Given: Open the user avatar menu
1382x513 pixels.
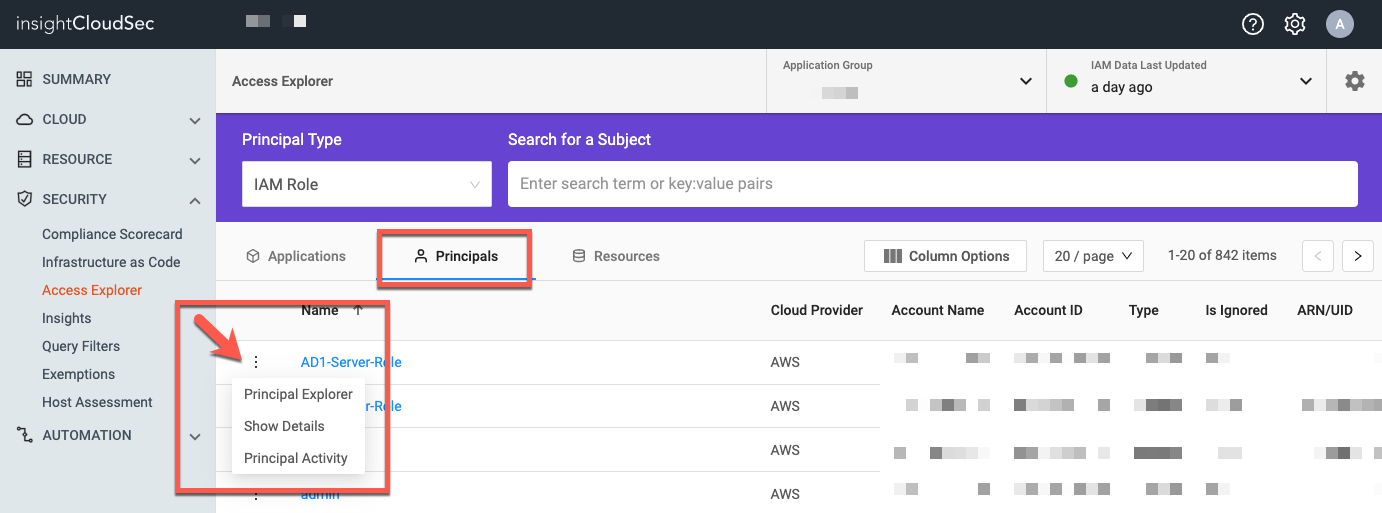Looking at the screenshot, I should (x=1340, y=24).
